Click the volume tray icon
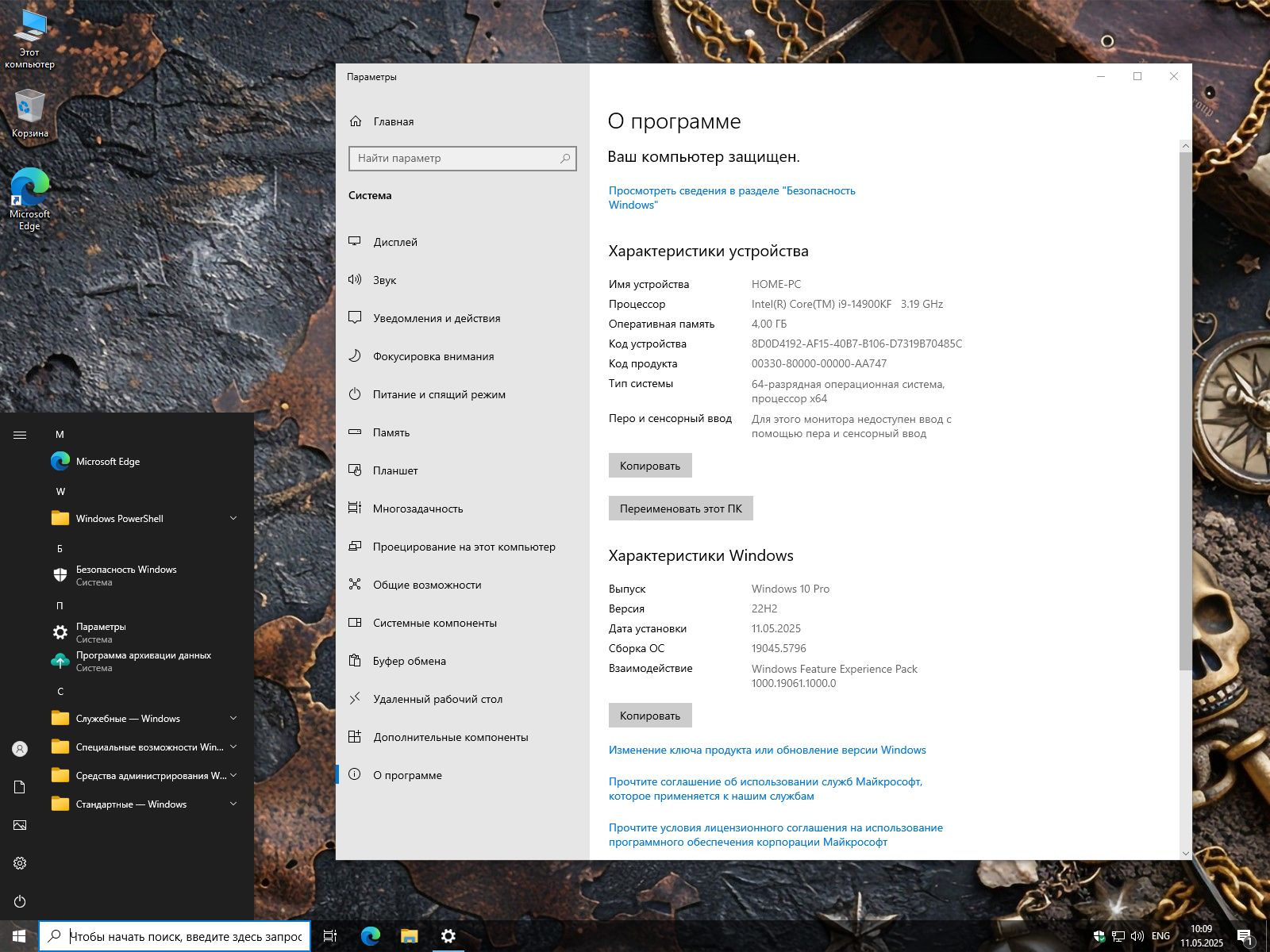The height and width of the screenshot is (952, 1270). (1137, 936)
